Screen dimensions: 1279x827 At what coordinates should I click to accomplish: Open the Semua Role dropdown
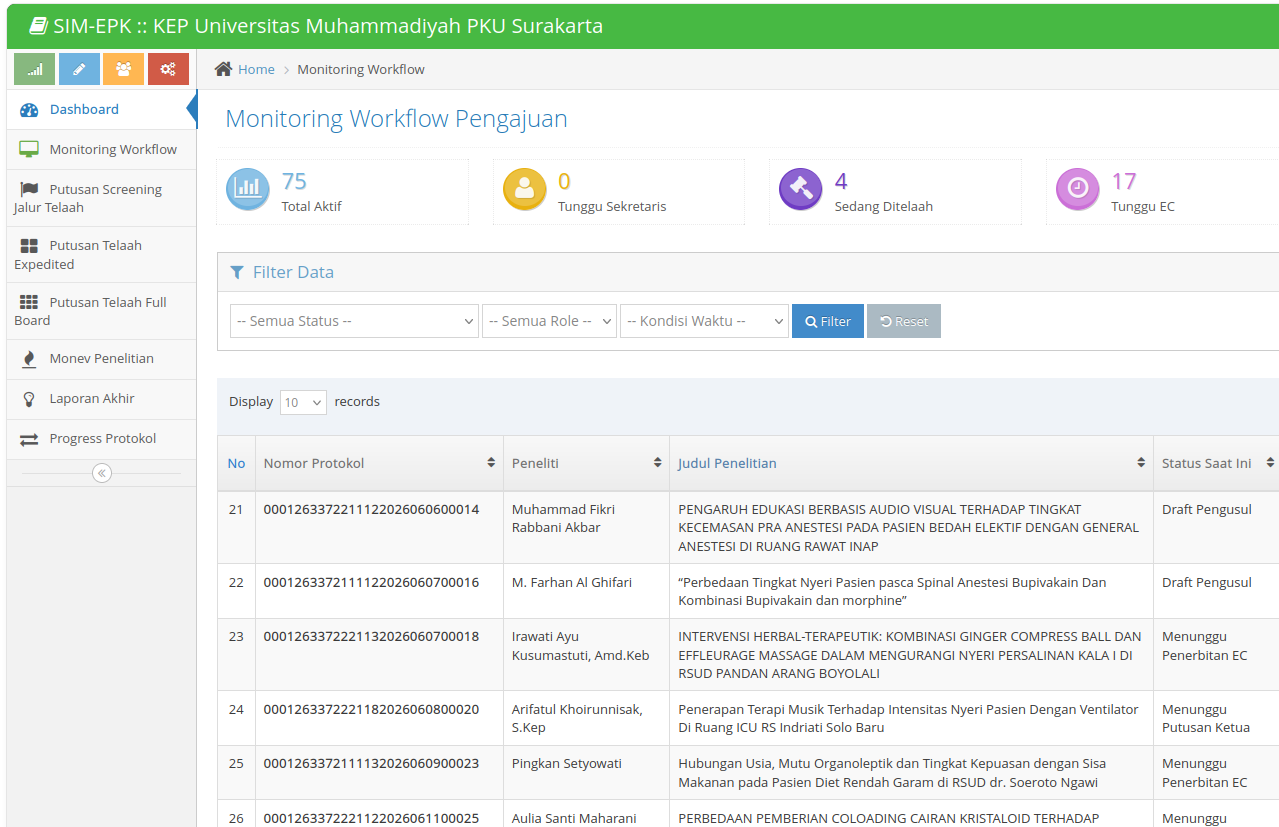[549, 321]
